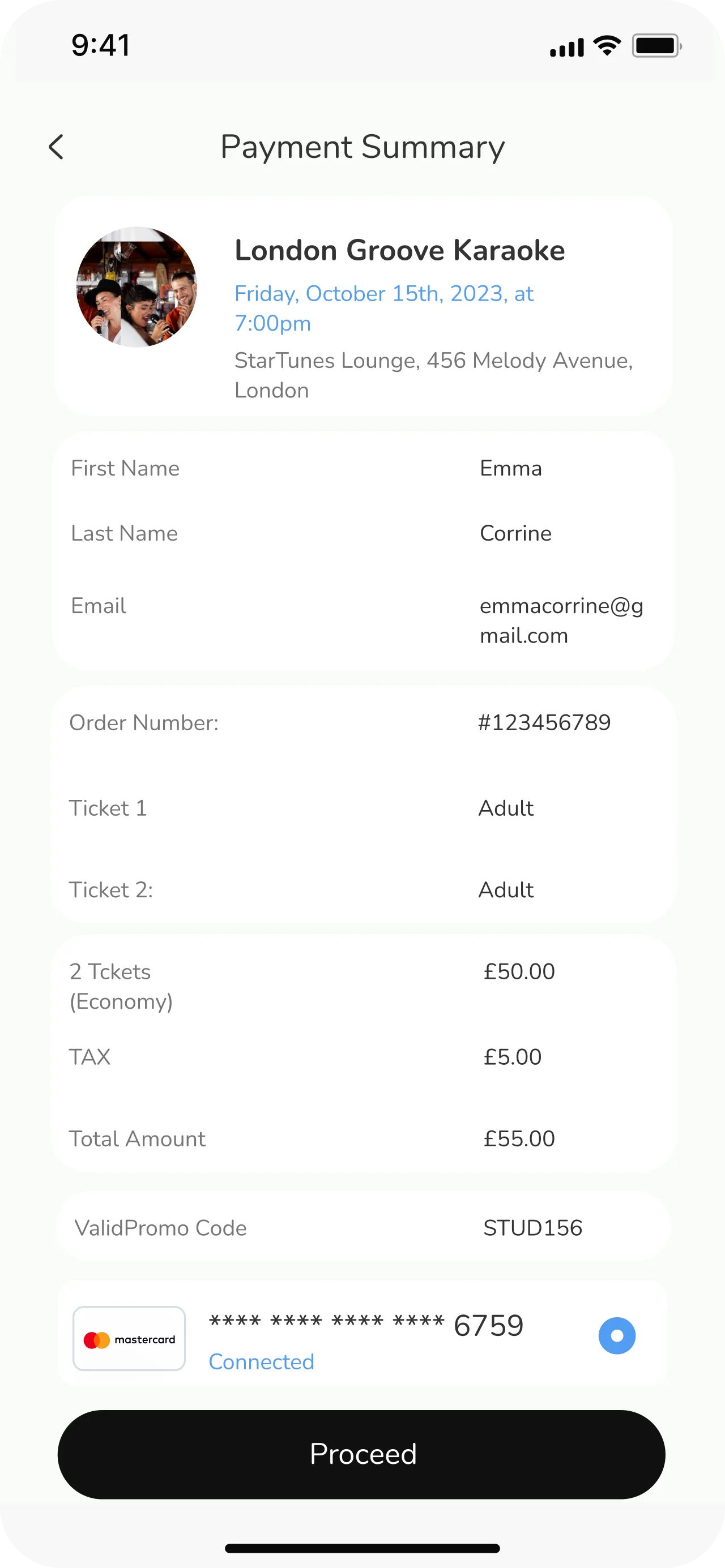This screenshot has height=1568, width=725.
Task: Tap the London Groove Karaoke event title
Action: (x=400, y=250)
